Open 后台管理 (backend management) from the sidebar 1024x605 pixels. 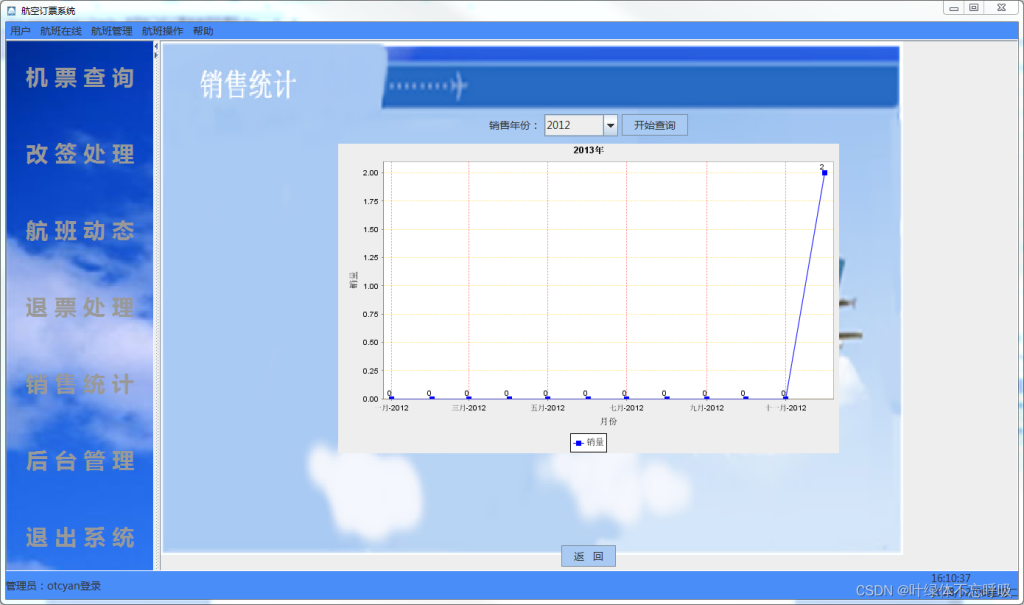coord(80,461)
